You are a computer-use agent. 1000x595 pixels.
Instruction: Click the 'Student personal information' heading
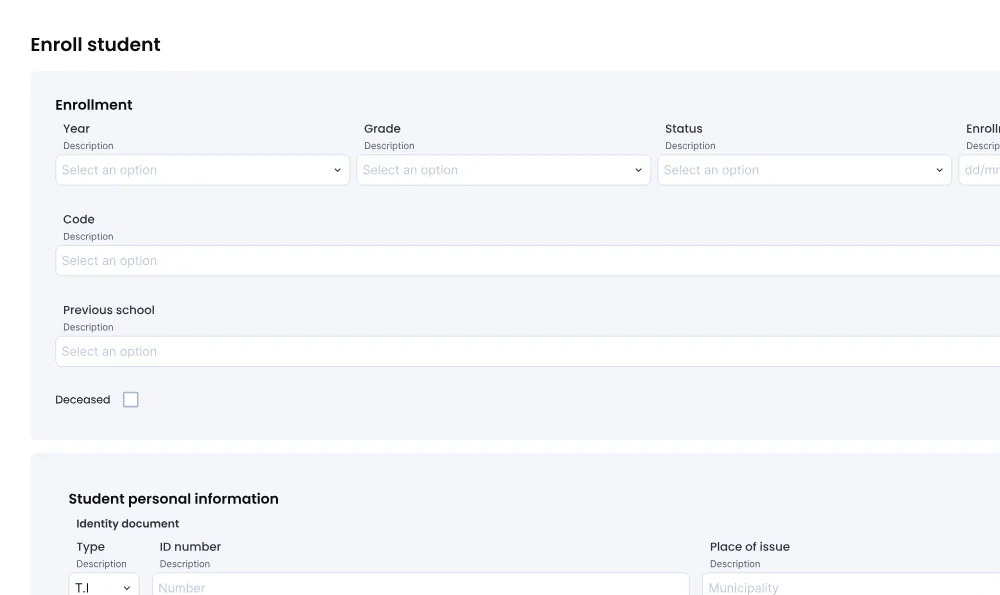click(173, 499)
